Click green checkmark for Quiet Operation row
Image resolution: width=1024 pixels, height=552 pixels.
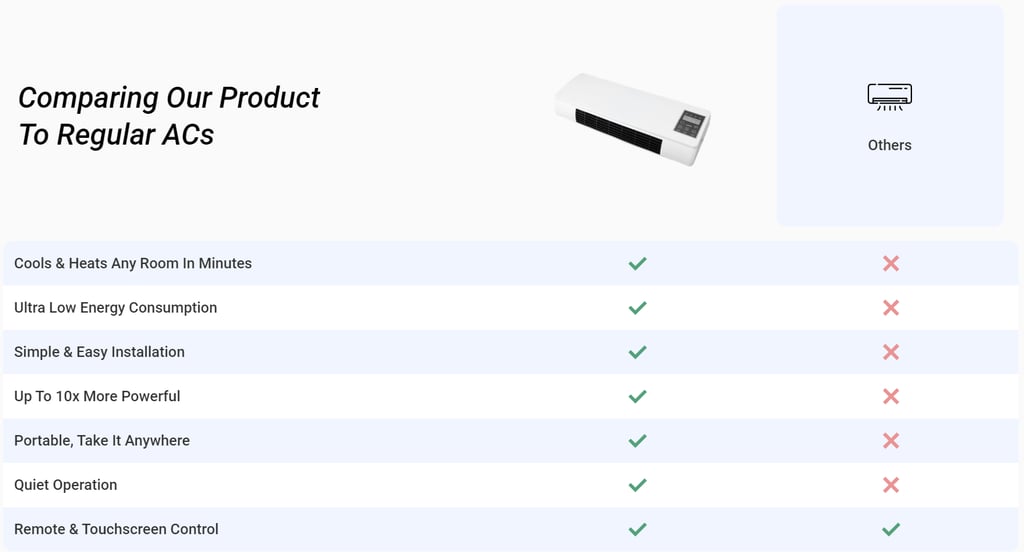coord(637,485)
